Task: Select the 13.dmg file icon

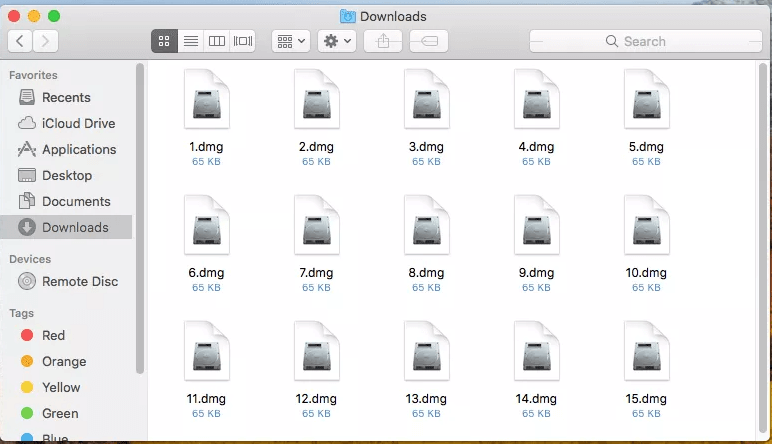Action: click(427, 351)
